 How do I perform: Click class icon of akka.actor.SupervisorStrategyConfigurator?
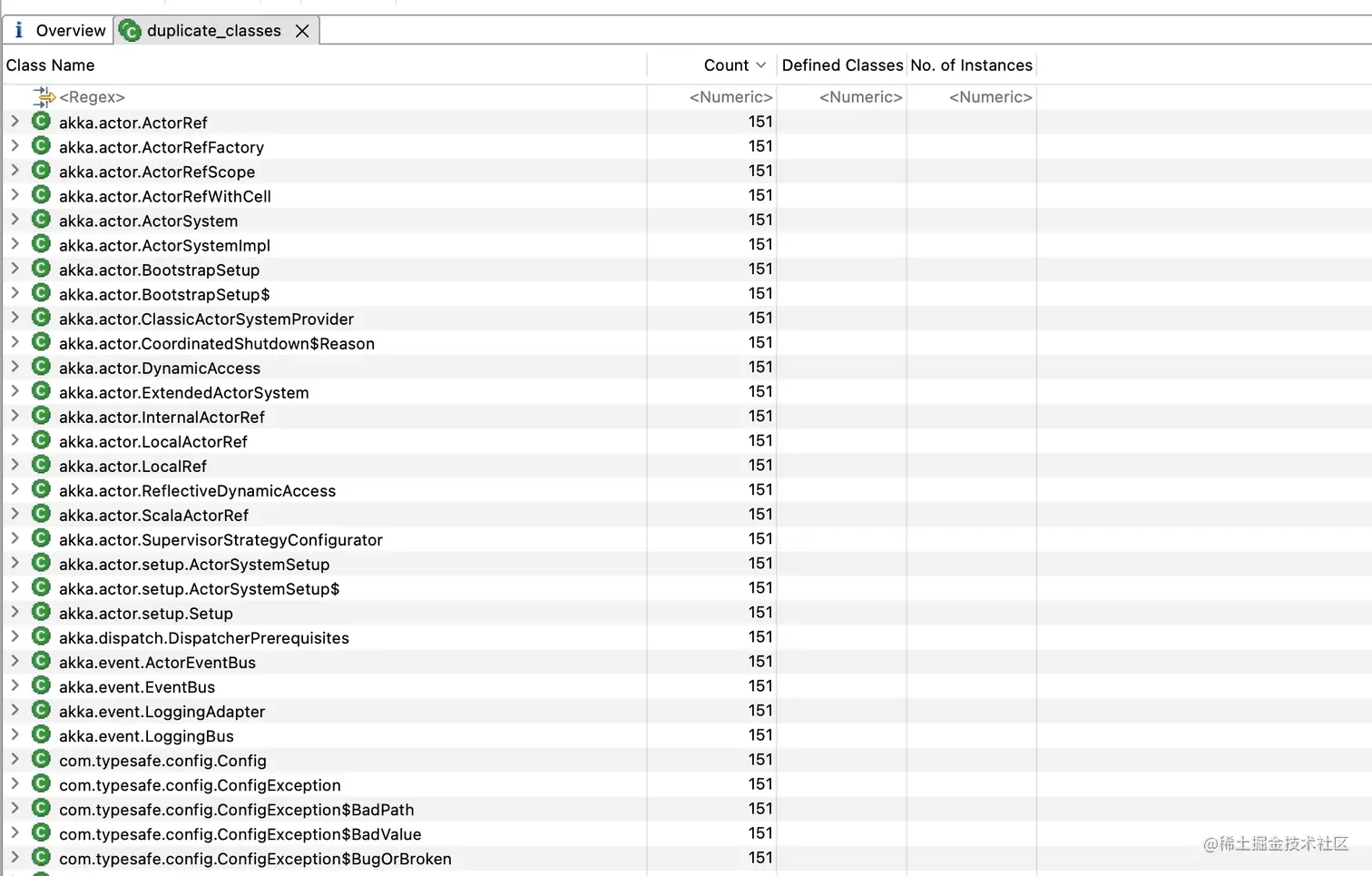(x=41, y=537)
